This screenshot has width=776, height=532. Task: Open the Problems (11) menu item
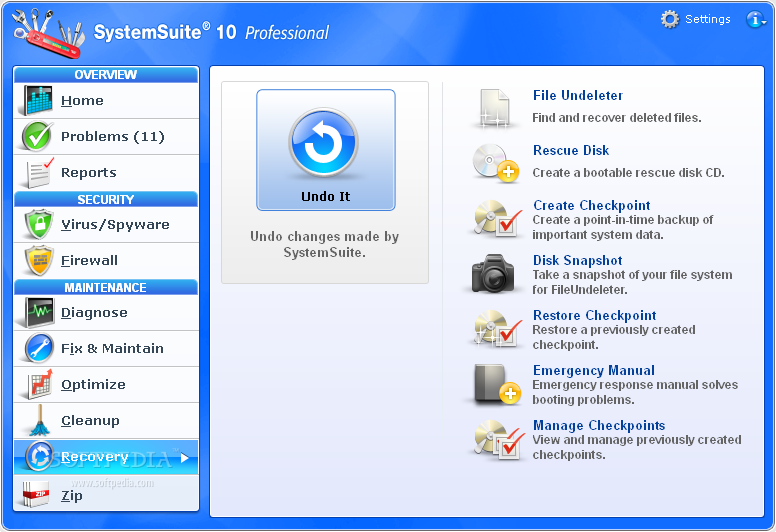106,137
